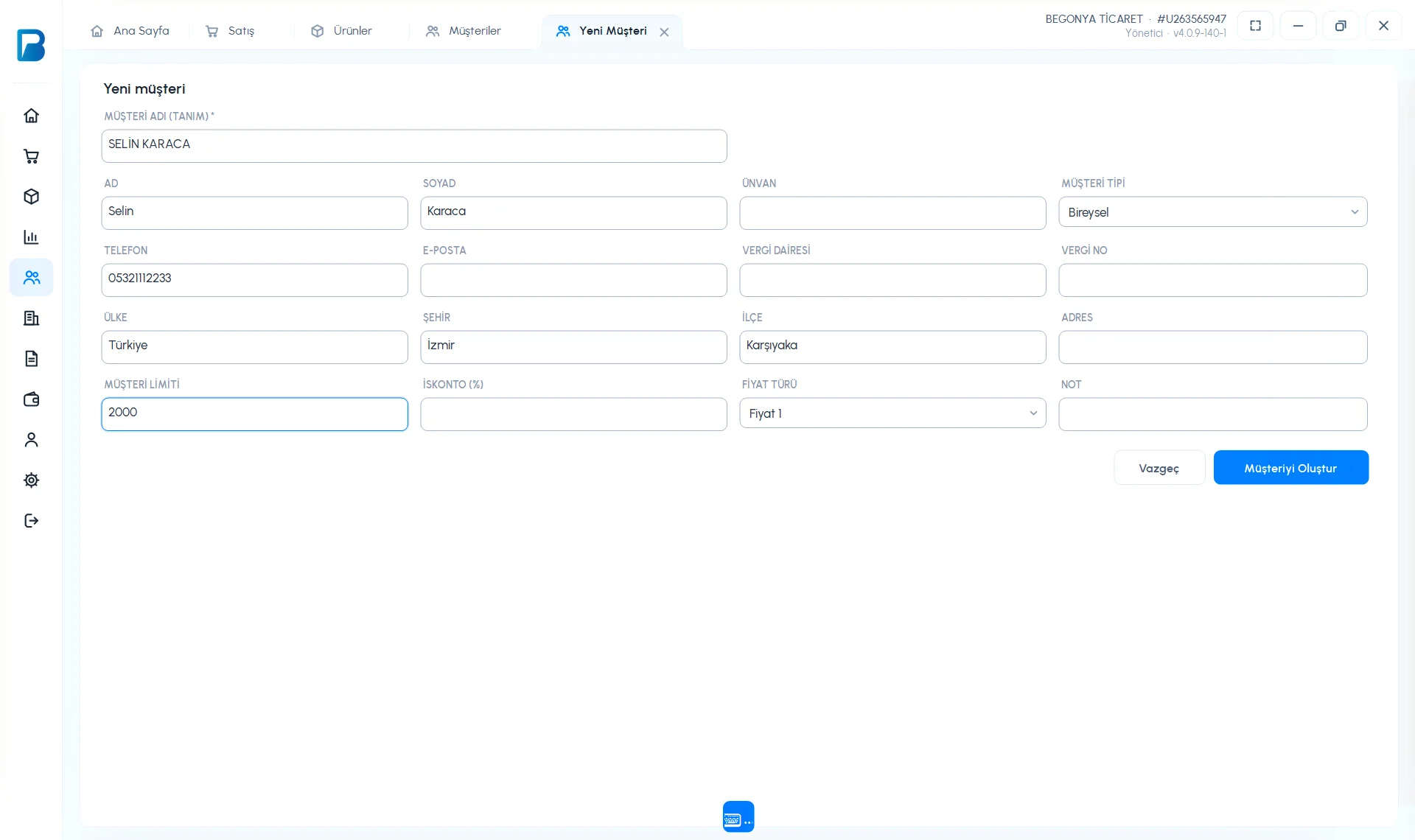The image size is (1415, 840).
Task: Close the Yeni Müşteri tab
Action: coord(664,32)
